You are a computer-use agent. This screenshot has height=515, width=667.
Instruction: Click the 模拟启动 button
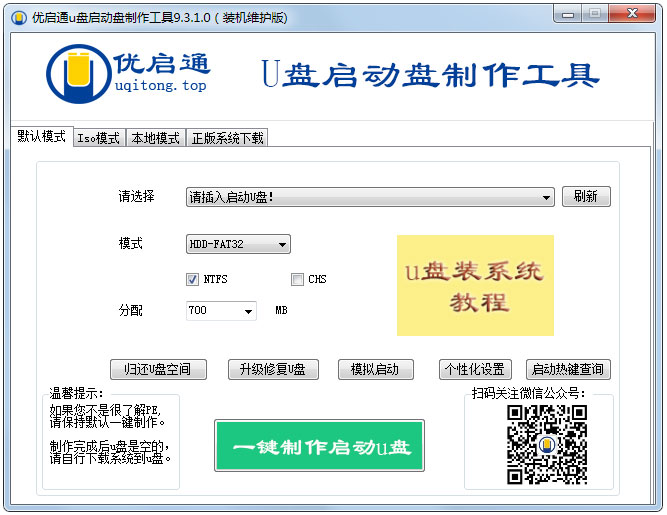point(376,369)
